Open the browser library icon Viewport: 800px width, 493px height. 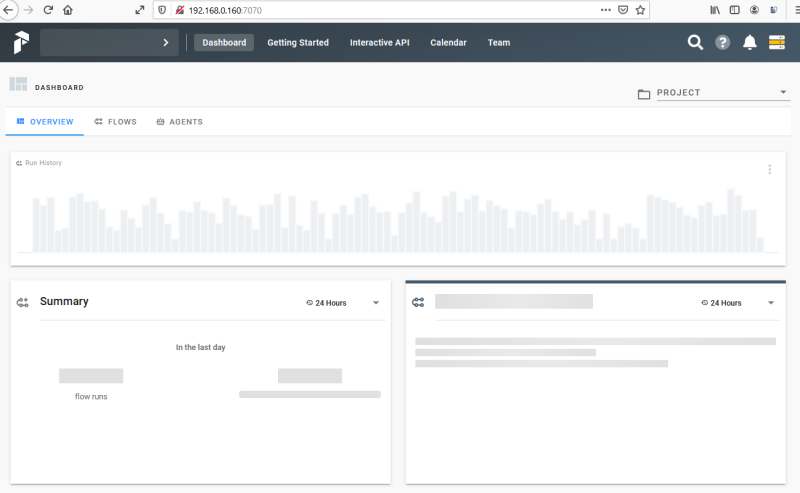point(715,10)
